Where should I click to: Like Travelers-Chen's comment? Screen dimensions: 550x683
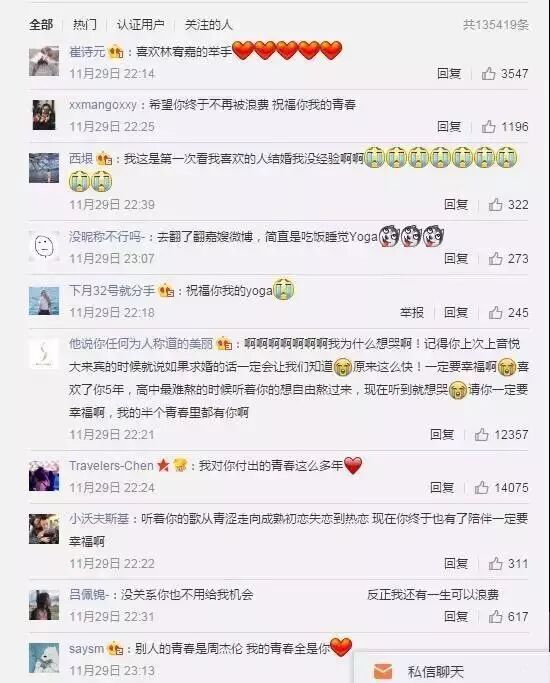coord(481,487)
